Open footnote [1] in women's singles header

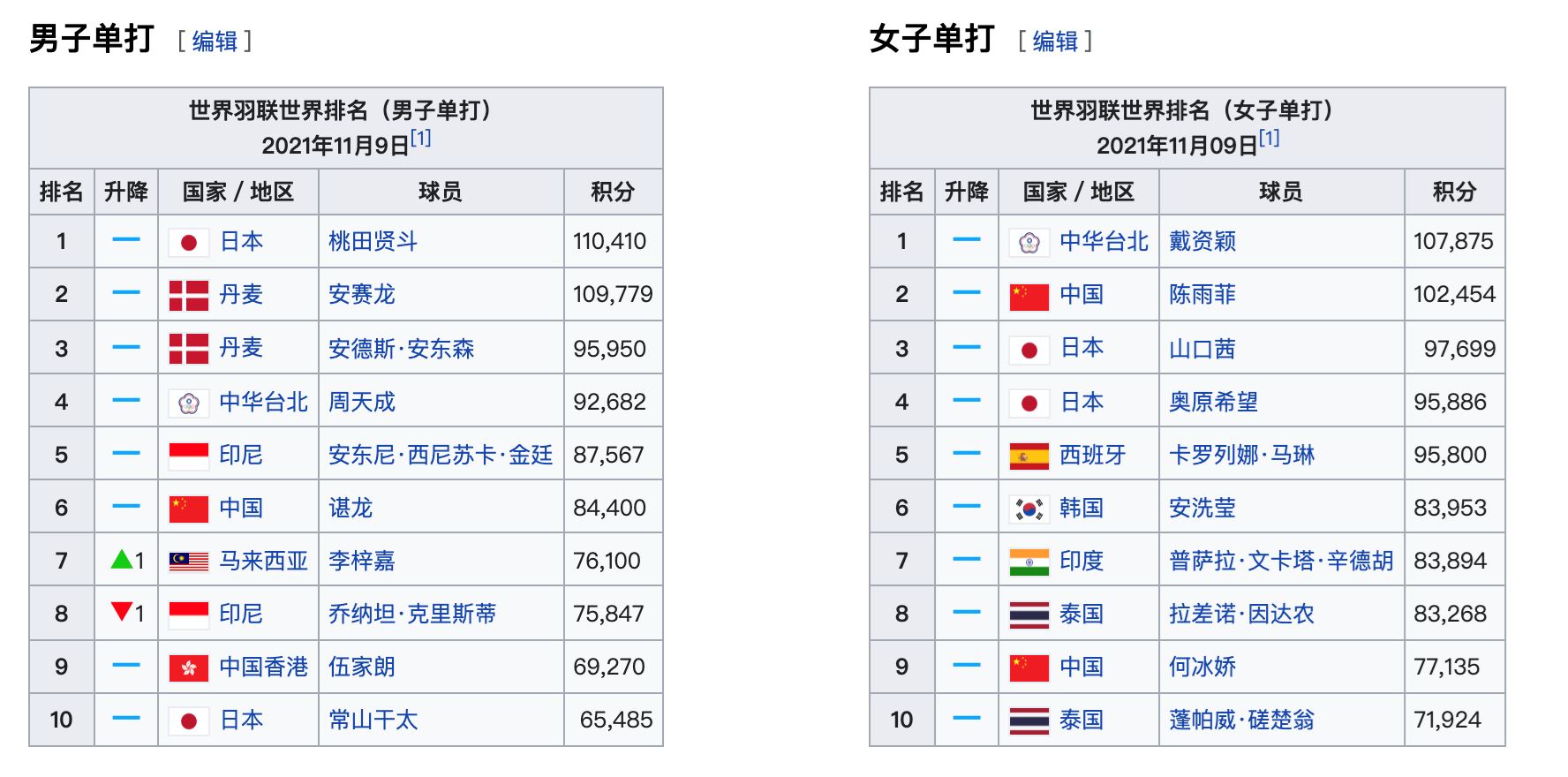[x=1269, y=139]
